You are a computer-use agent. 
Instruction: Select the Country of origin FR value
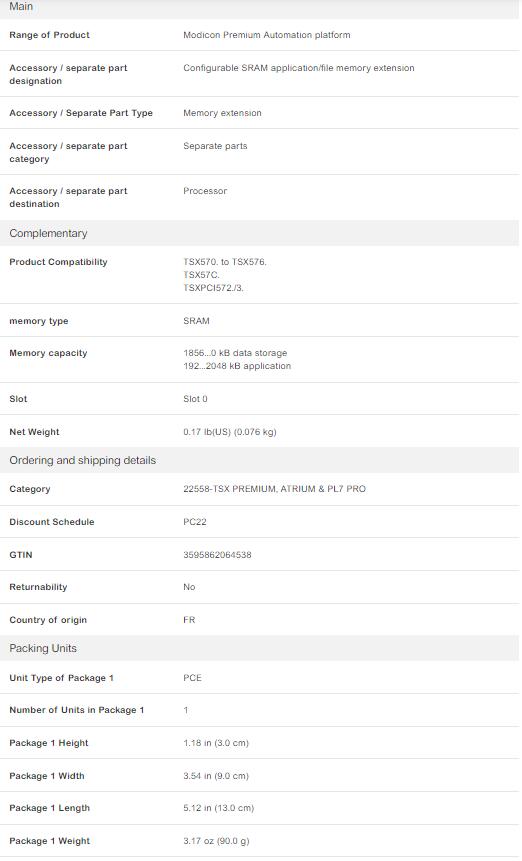189,620
